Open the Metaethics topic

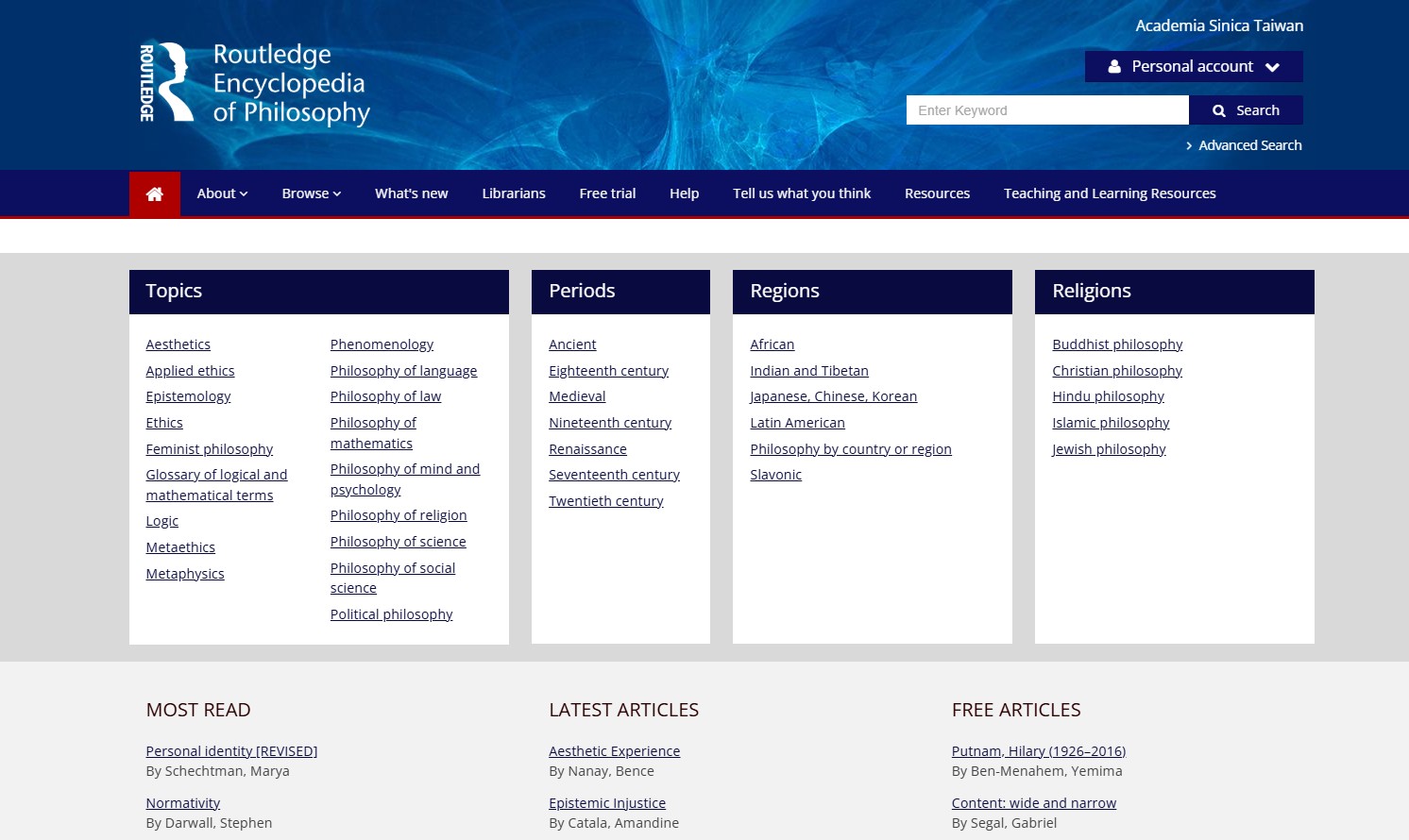click(x=180, y=547)
